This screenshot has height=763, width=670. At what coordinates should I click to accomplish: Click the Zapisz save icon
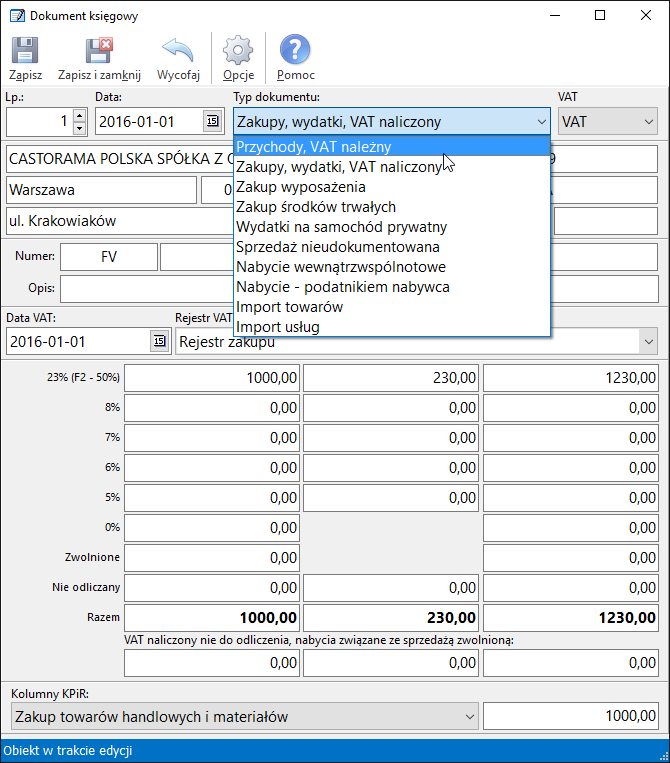(x=25, y=52)
